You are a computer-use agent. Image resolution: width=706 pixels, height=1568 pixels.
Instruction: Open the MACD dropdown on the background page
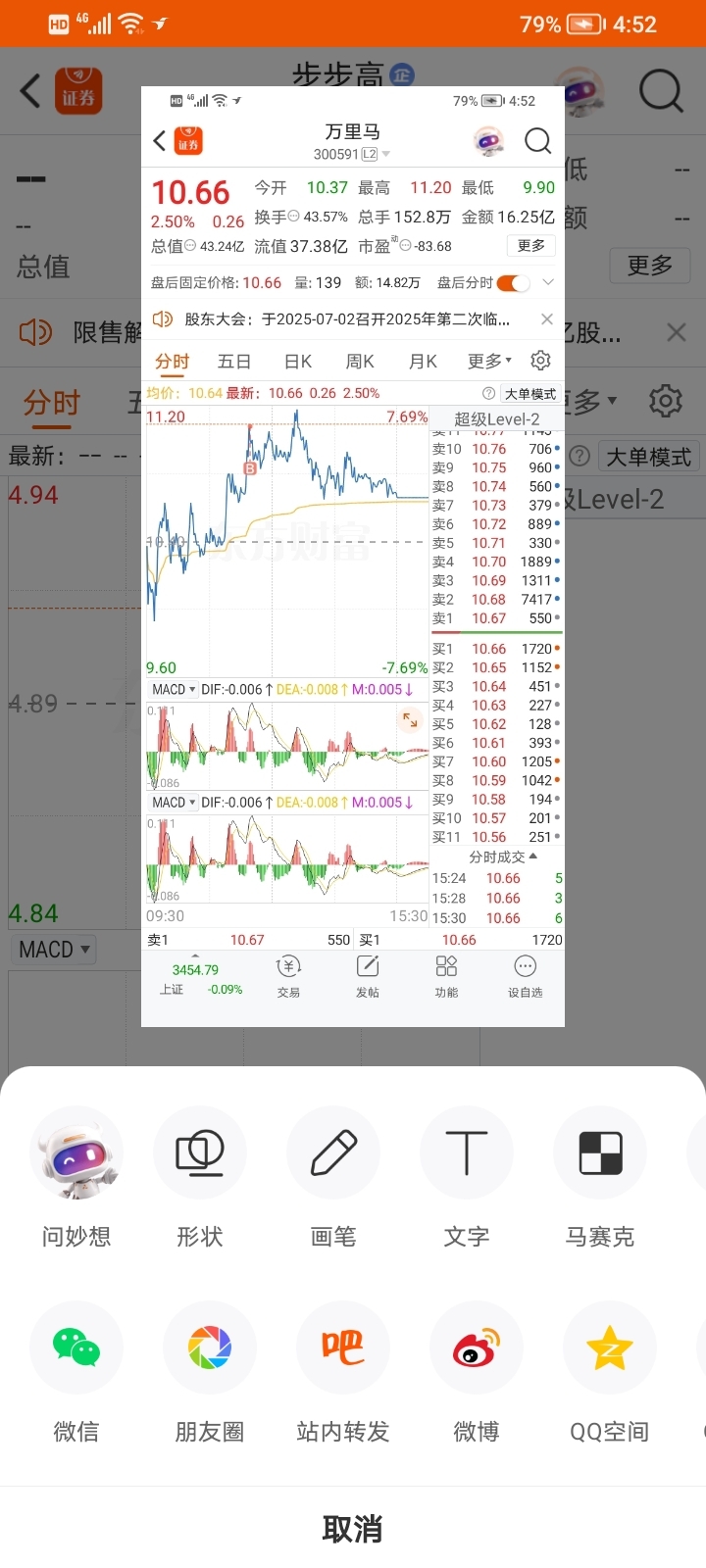54,950
